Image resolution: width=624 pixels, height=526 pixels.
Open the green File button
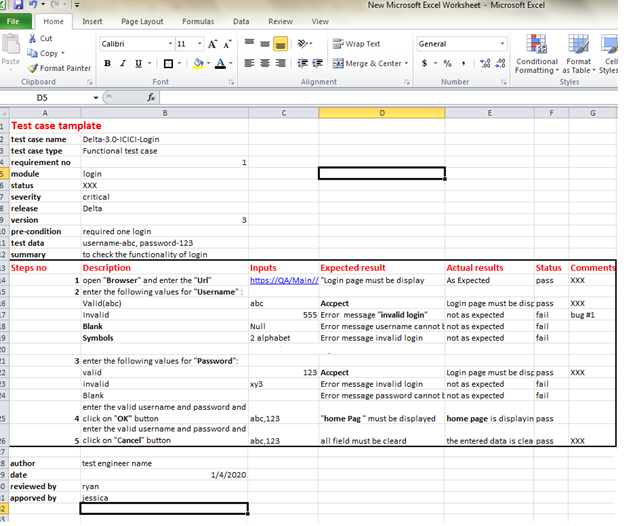click(17, 21)
